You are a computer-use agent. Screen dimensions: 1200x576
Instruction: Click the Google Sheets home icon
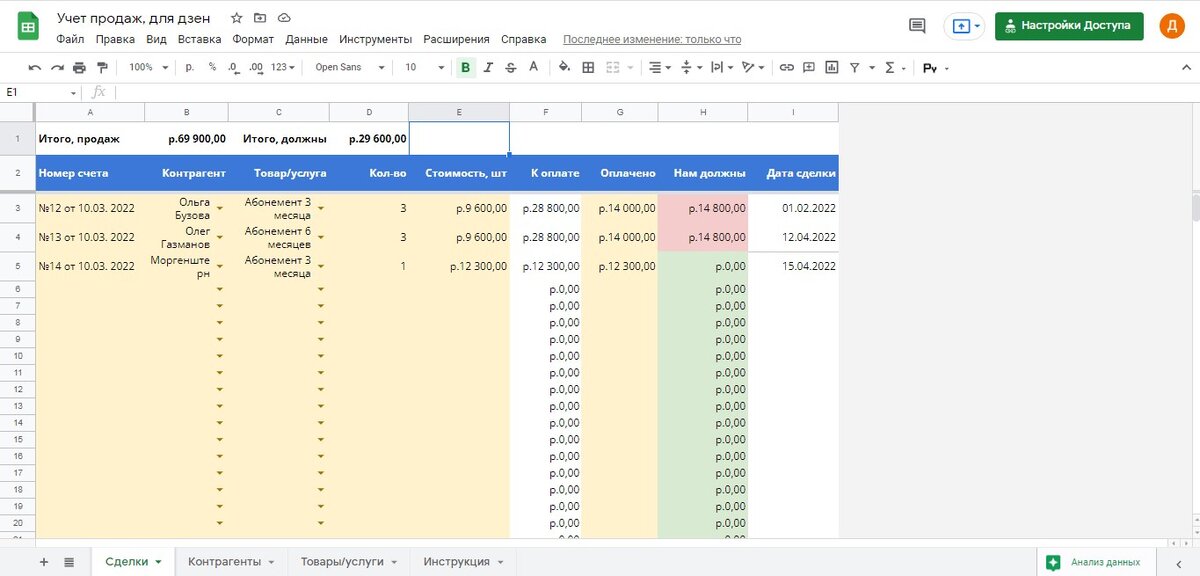pyautogui.click(x=27, y=27)
